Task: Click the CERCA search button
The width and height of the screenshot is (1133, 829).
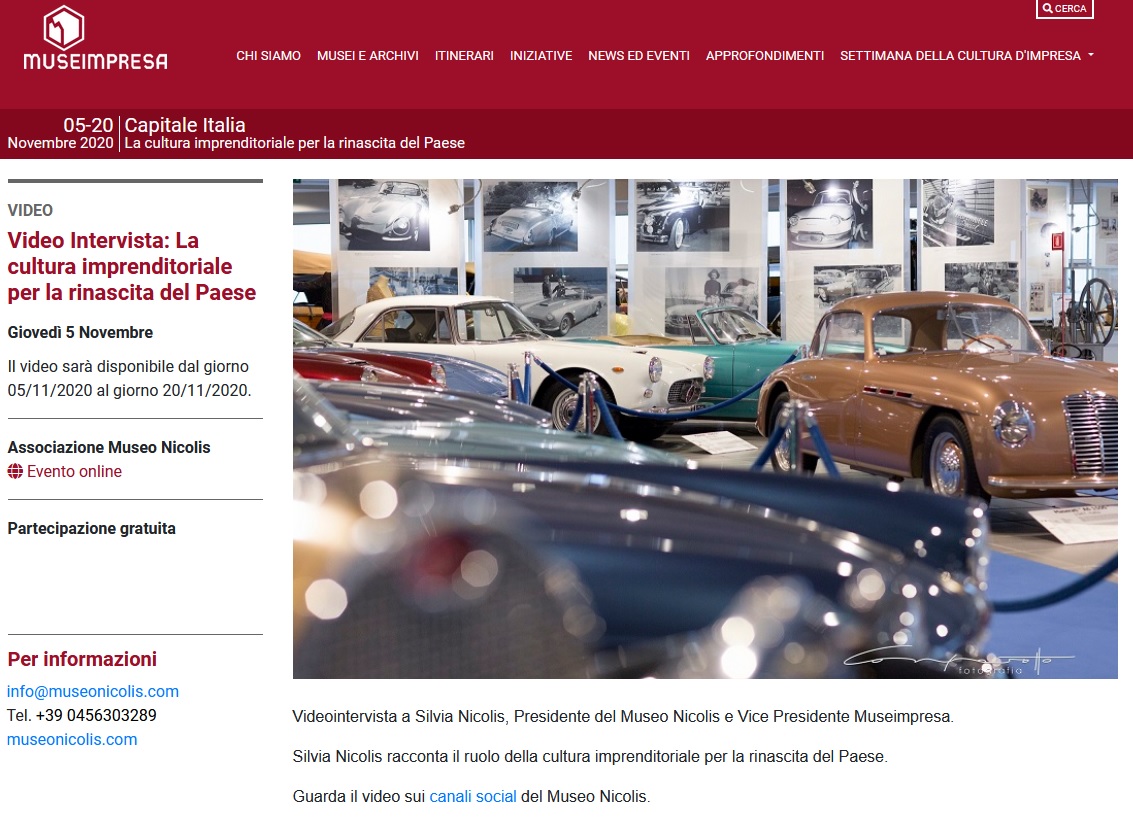Action: tap(1064, 9)
